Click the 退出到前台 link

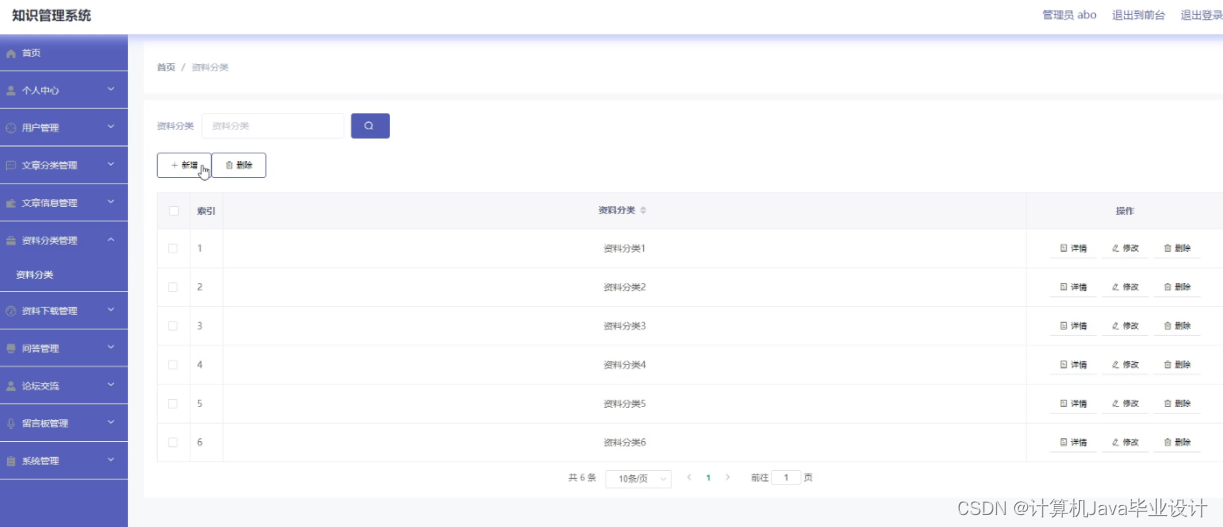click(1139, 15)
